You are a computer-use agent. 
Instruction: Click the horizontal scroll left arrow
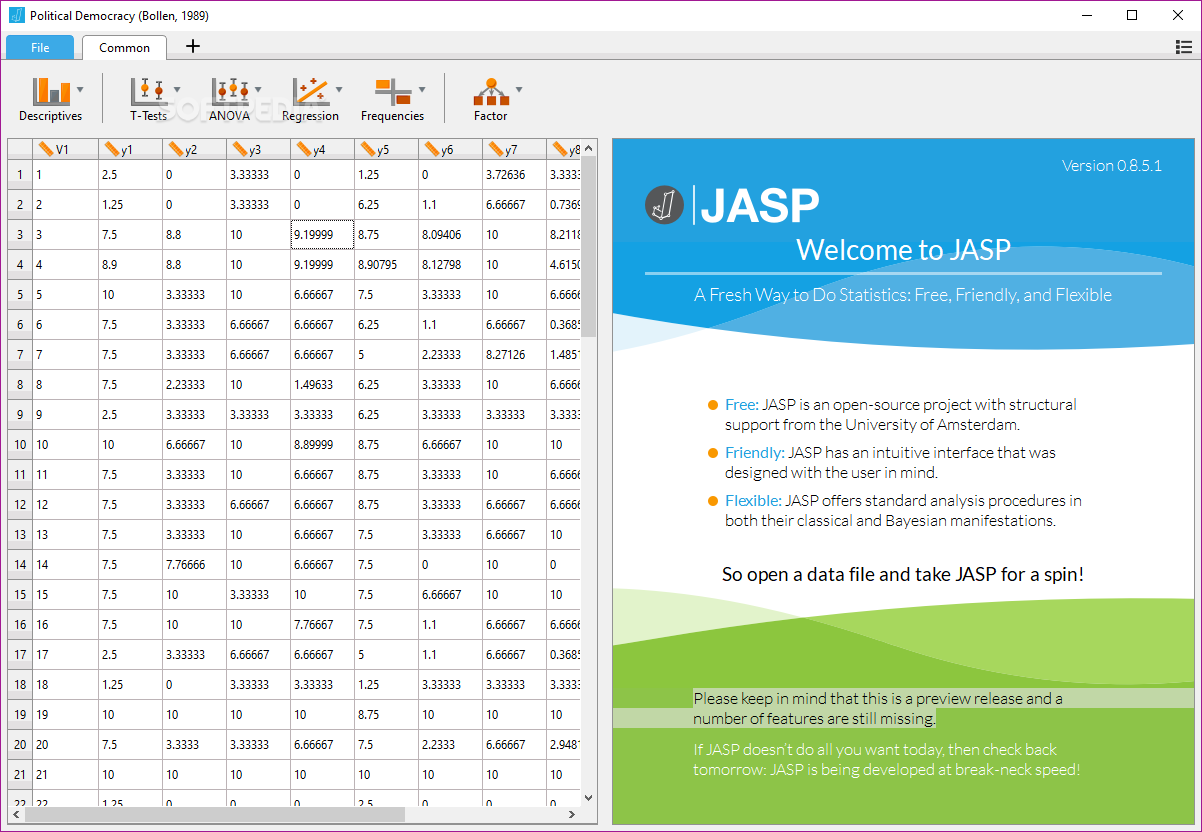(x=15, y=815)
